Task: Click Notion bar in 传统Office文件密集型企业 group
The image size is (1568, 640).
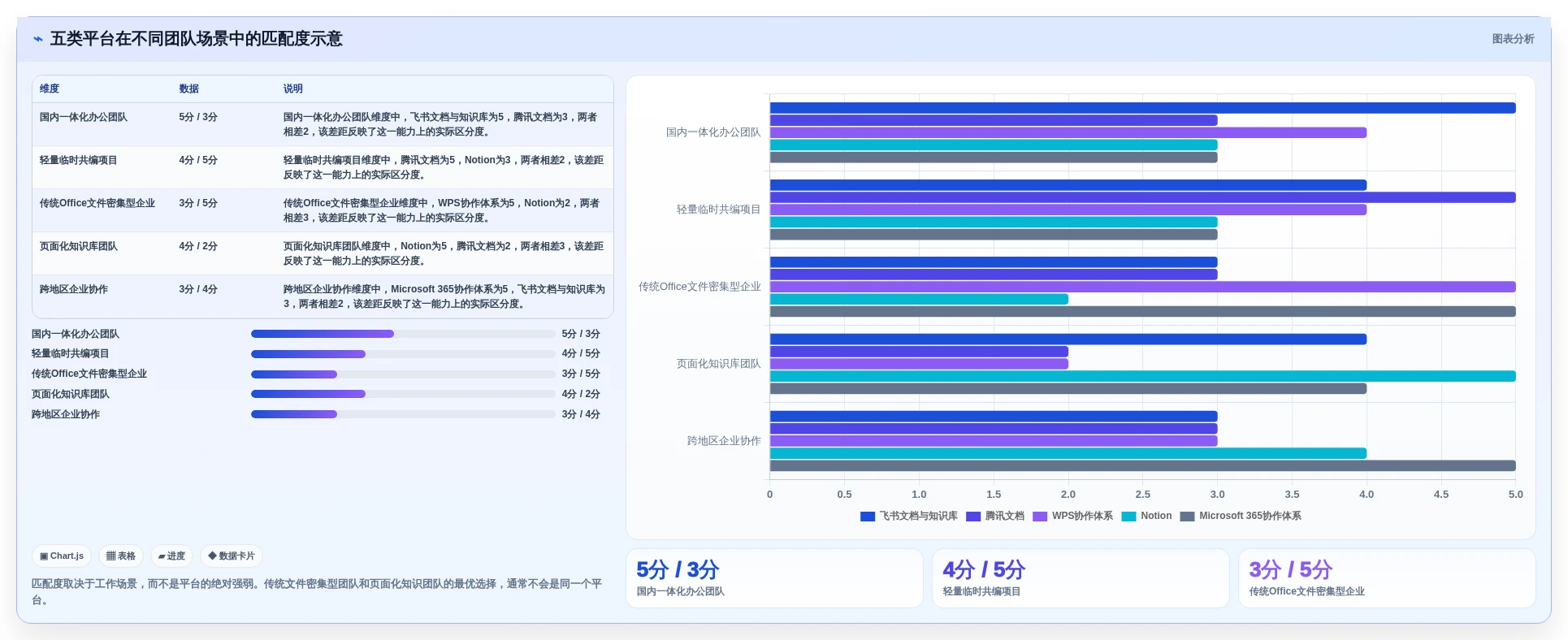Action: tap(919, 299)
